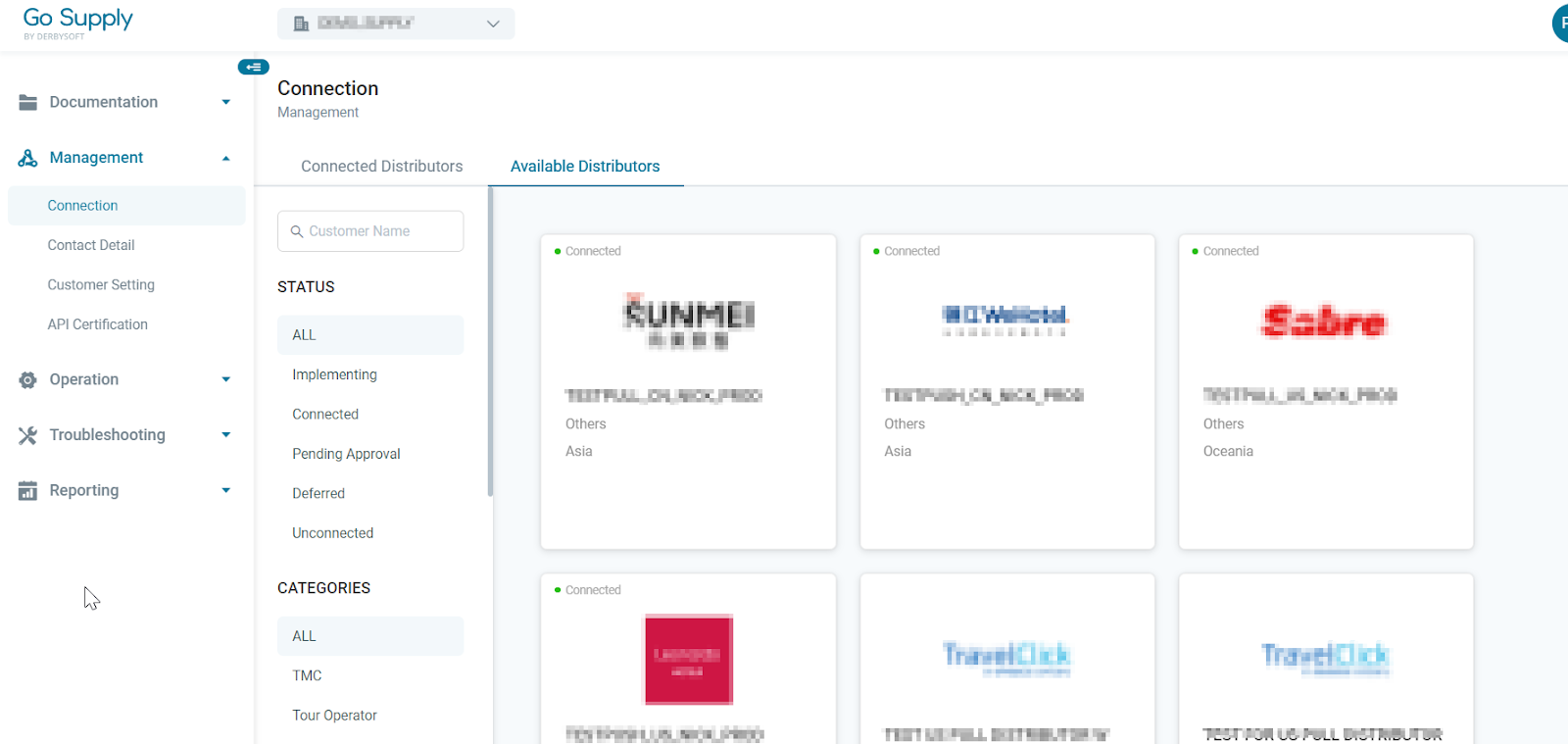1568x744 pixels.
Task: Open Connection in sidebar
Action: [x=126, y=206]
